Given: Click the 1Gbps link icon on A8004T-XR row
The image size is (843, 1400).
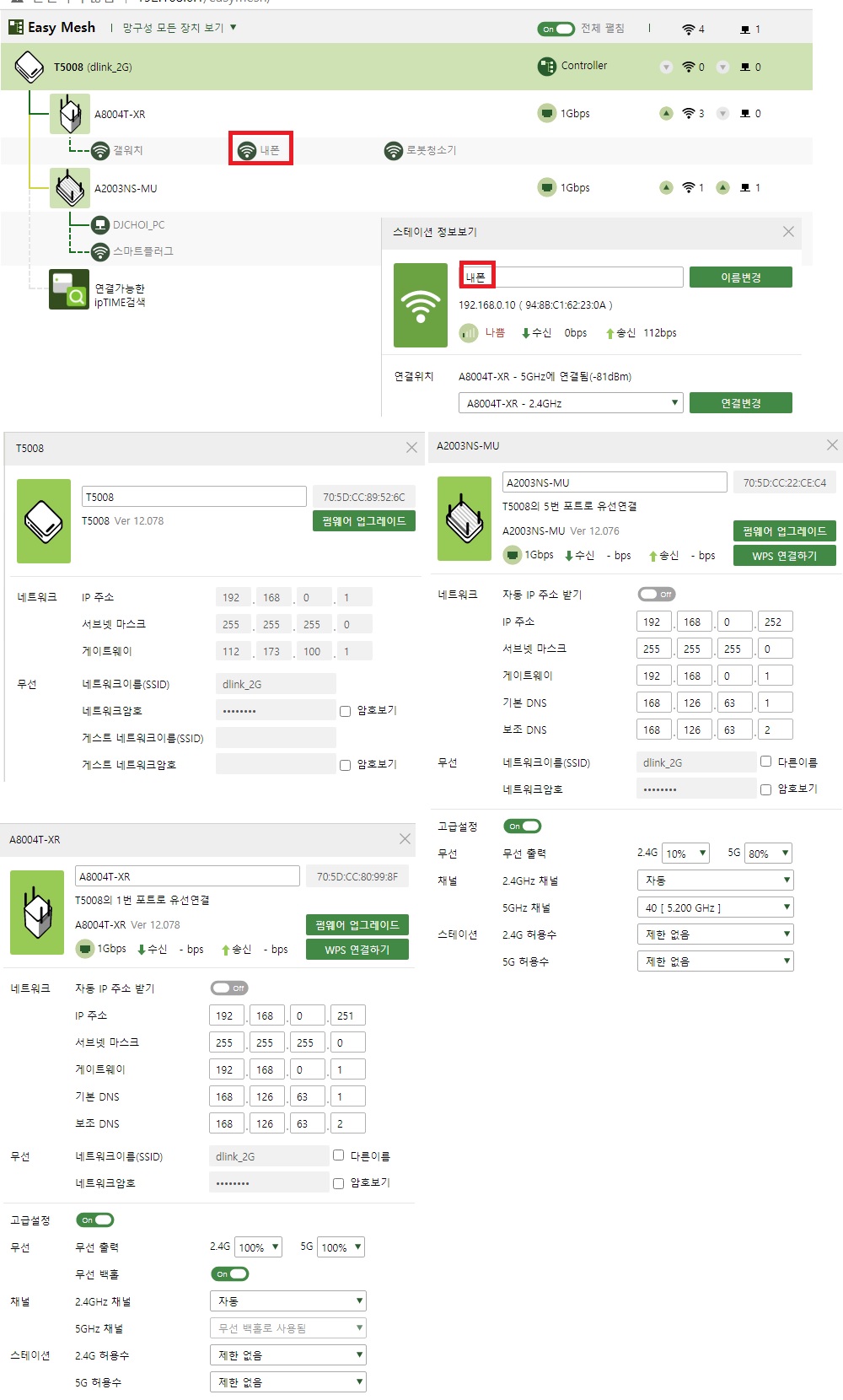Looking at the screenshot, I should pyautogui.click(x=547, y=113).
